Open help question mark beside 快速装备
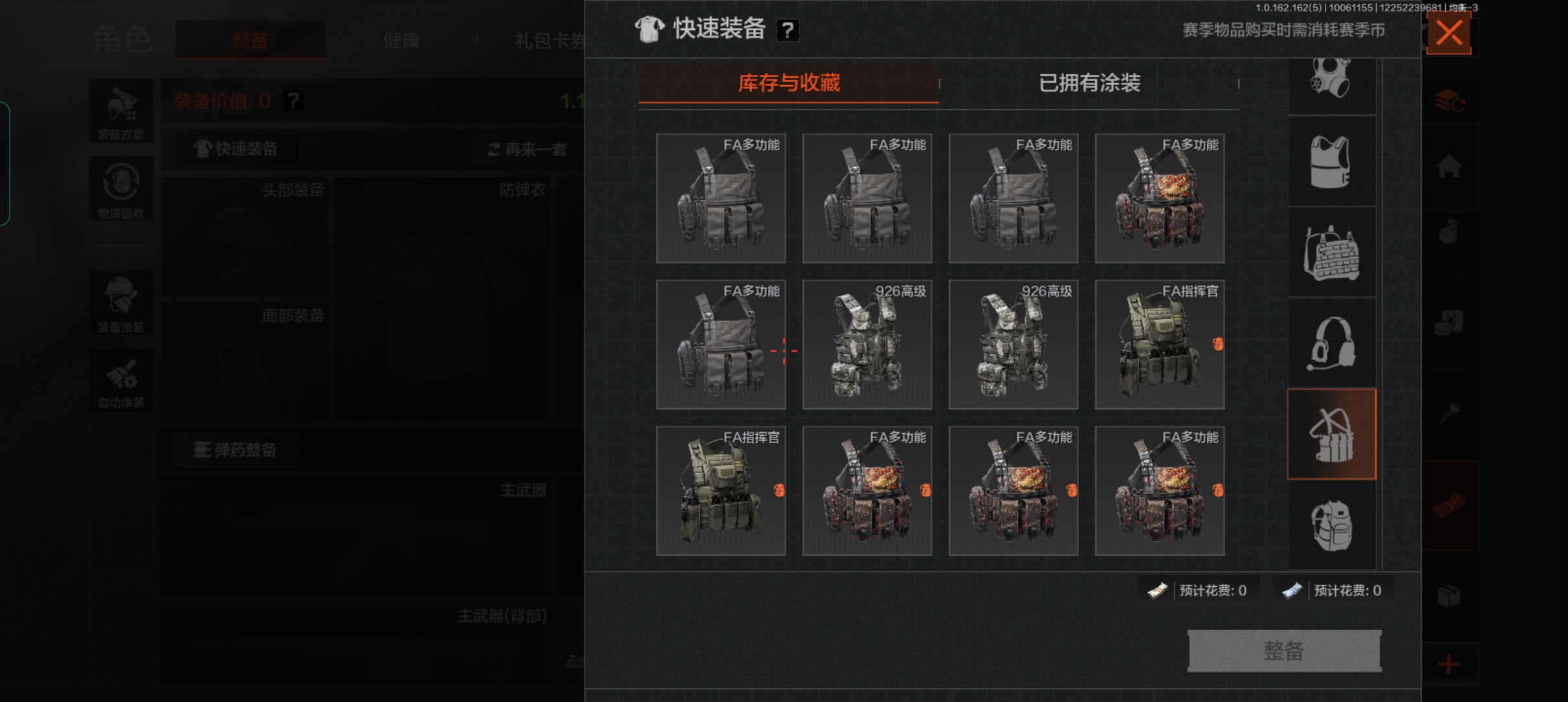This screenshot has height=702, width=1568. point(787,30)
